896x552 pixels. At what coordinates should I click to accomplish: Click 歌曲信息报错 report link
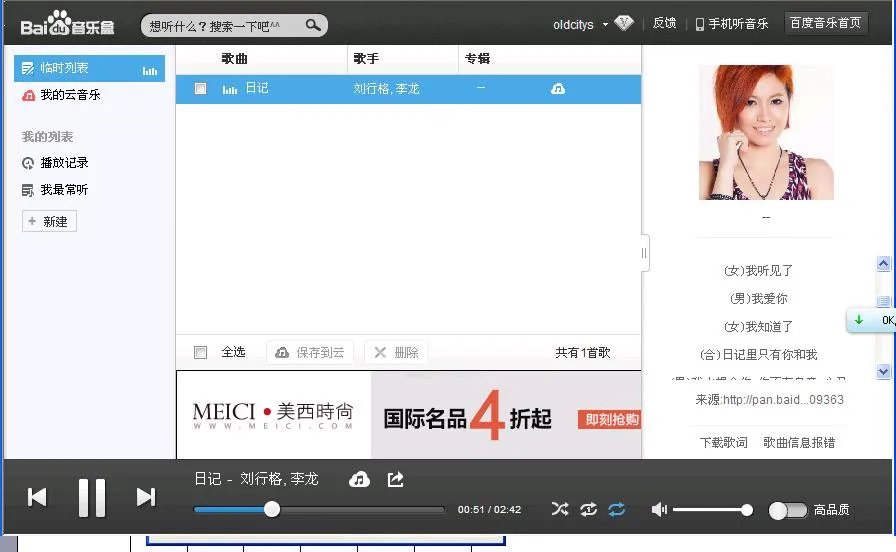[799, 443]
